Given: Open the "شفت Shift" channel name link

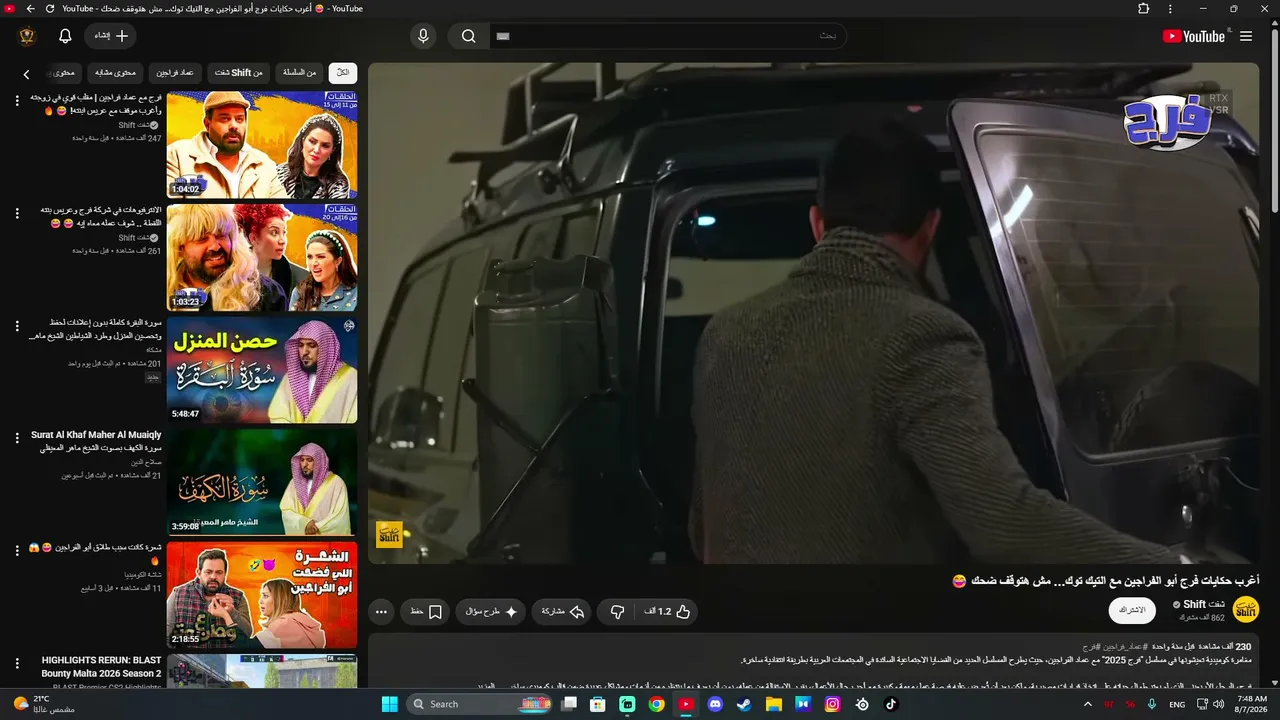Looking at the screenshot, I should pyautogui.click(x=1204, y=604).
